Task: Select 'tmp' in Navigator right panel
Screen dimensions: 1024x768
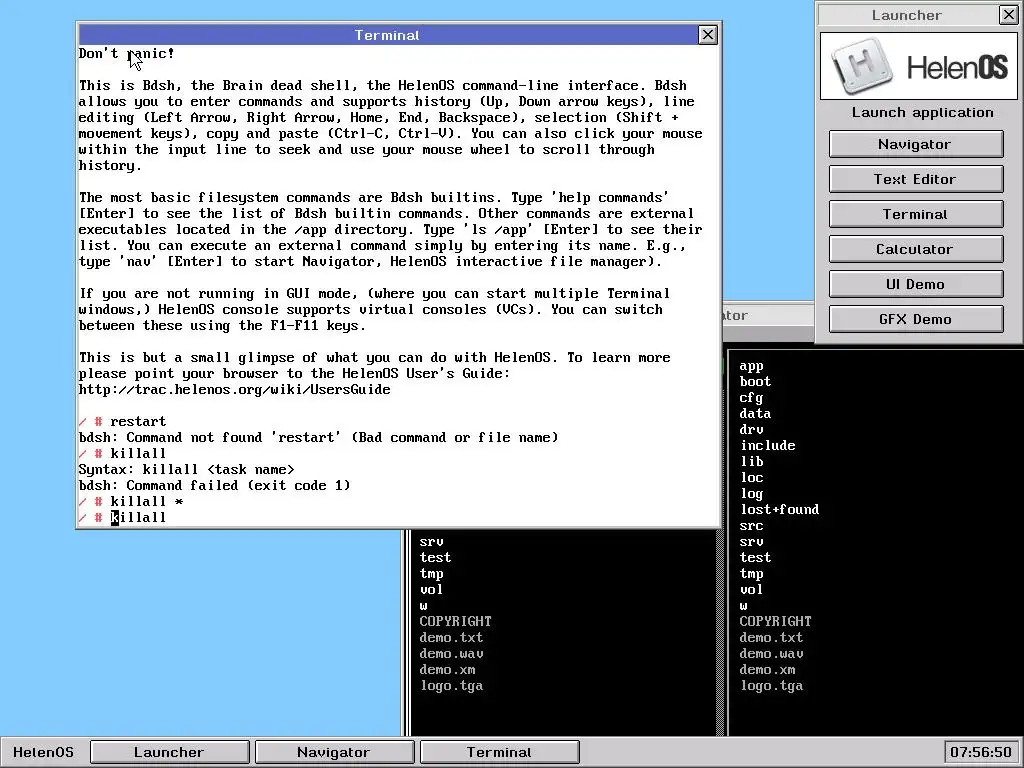Action: click(751, 573)
